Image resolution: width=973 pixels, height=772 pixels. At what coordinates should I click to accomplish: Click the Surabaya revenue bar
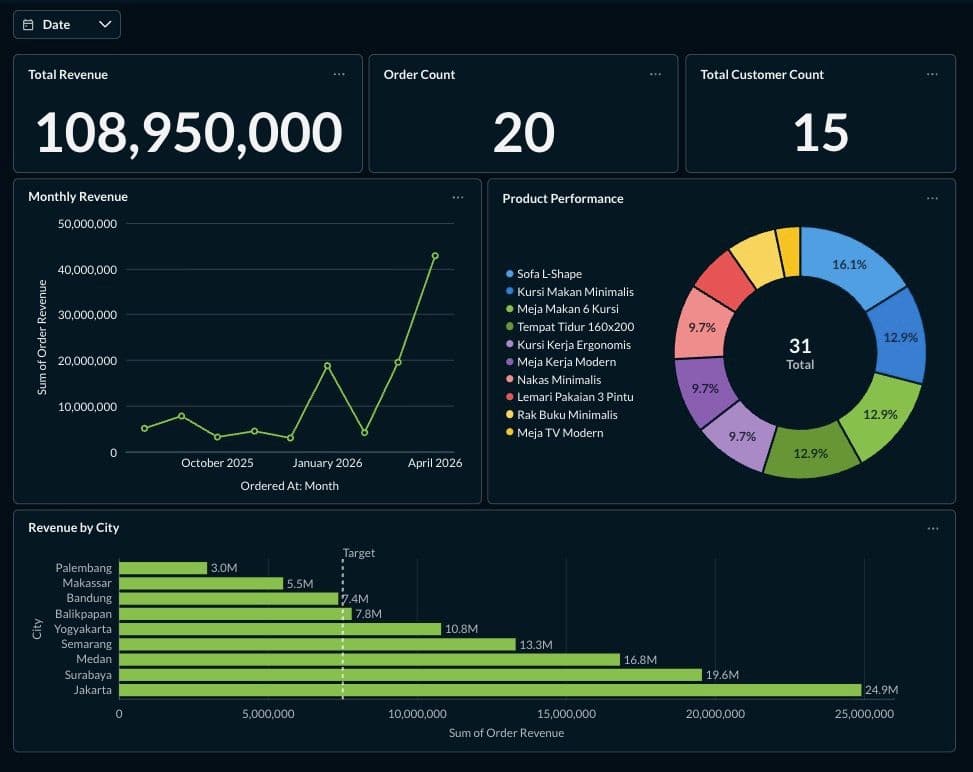point(410,675)
